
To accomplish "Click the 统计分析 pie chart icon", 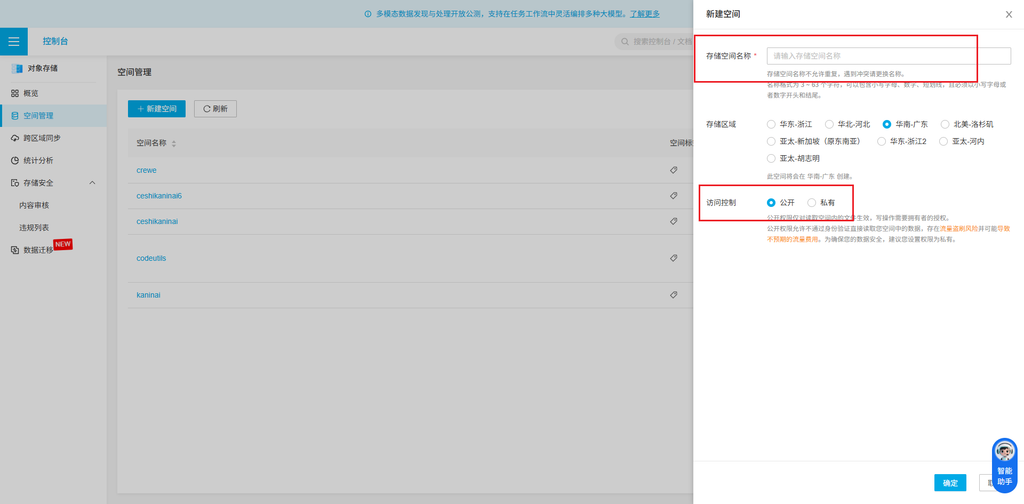I will (x=15, y=161).
